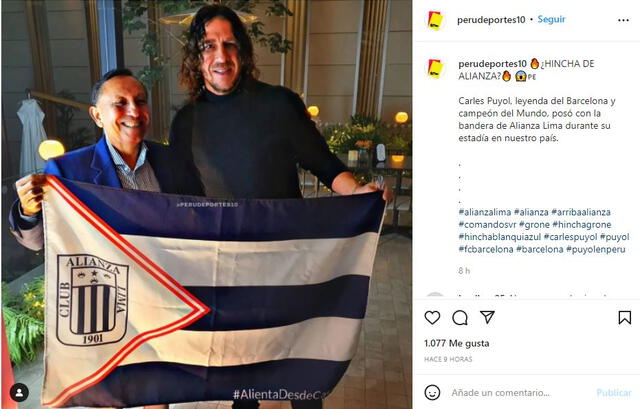Open the #carlespuyol hashtag
Screen dimensions: 640x409
coord(571,237)
